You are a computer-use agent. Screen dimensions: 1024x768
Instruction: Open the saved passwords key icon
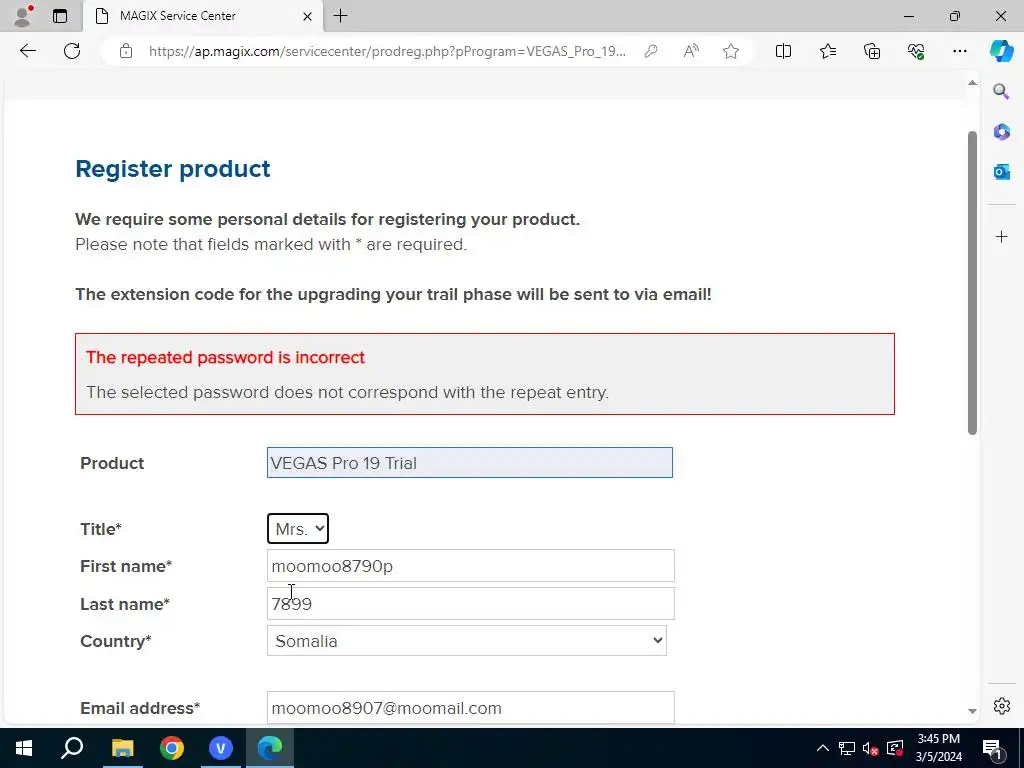[650, 51]
